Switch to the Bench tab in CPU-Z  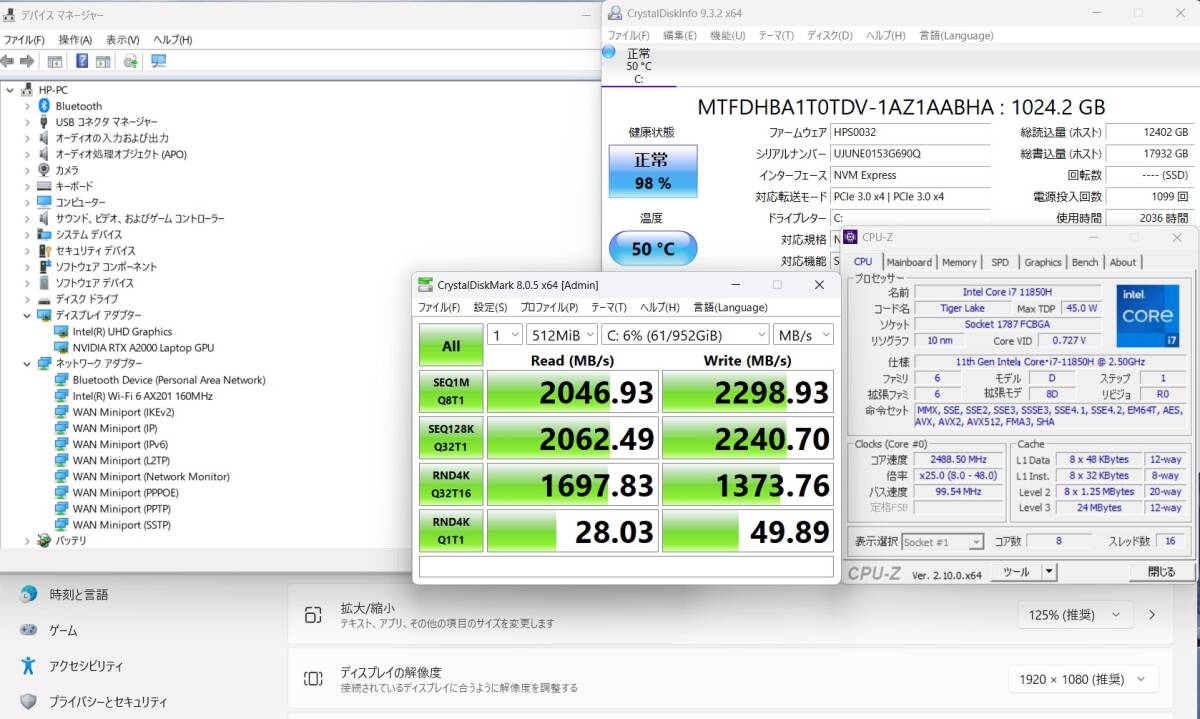click(1085, 262)
